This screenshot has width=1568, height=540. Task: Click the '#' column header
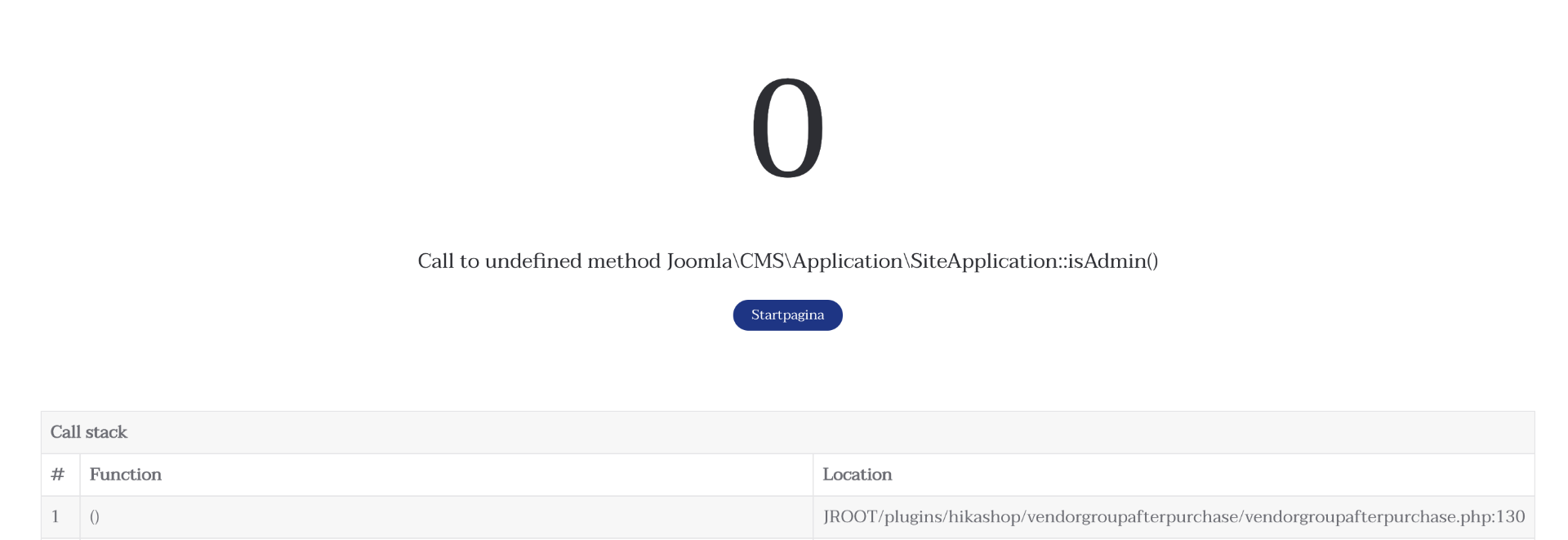pyautogui.click(x=58, y=475)
